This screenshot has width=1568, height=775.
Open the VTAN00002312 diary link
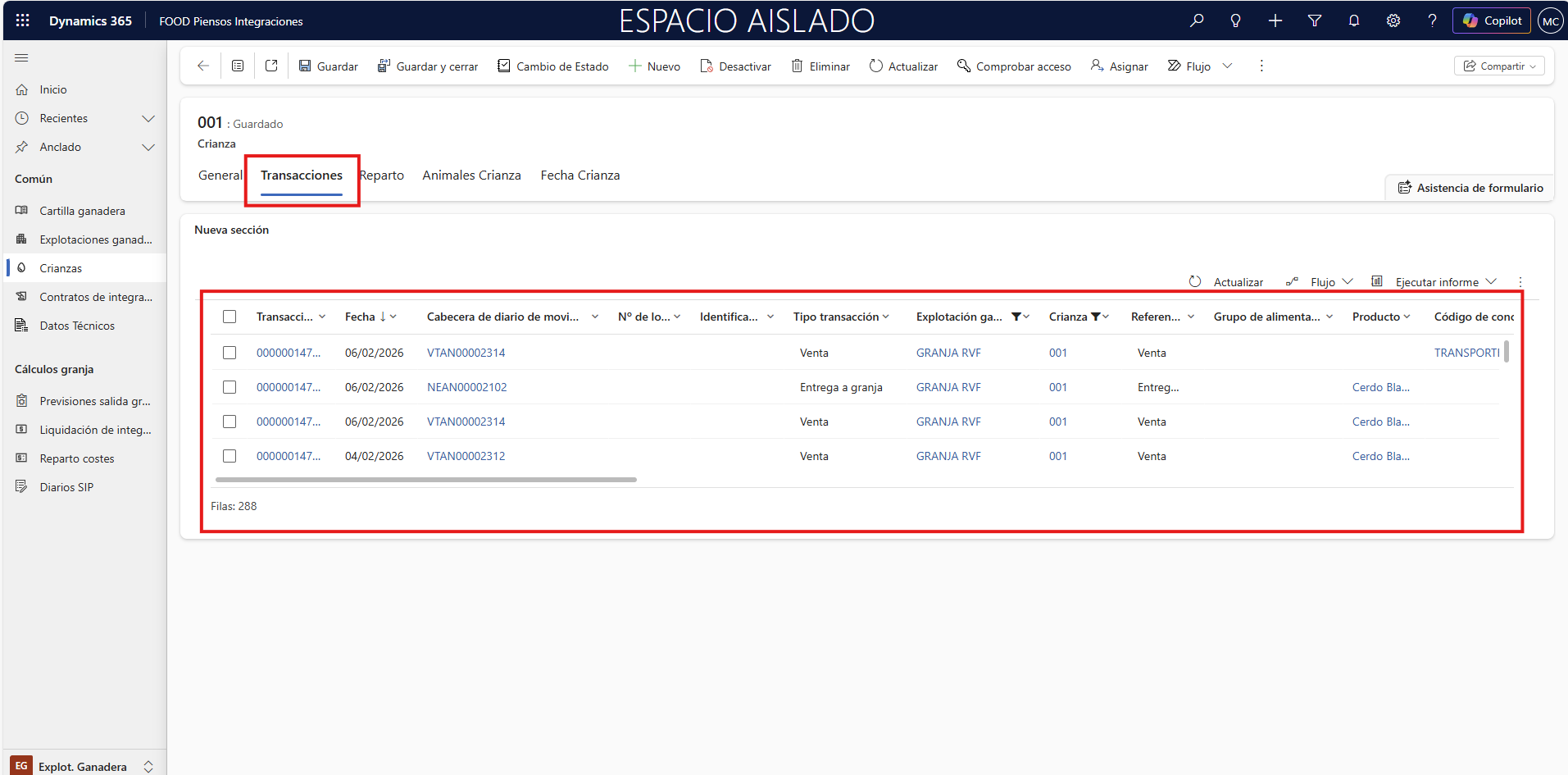[466, 456]
